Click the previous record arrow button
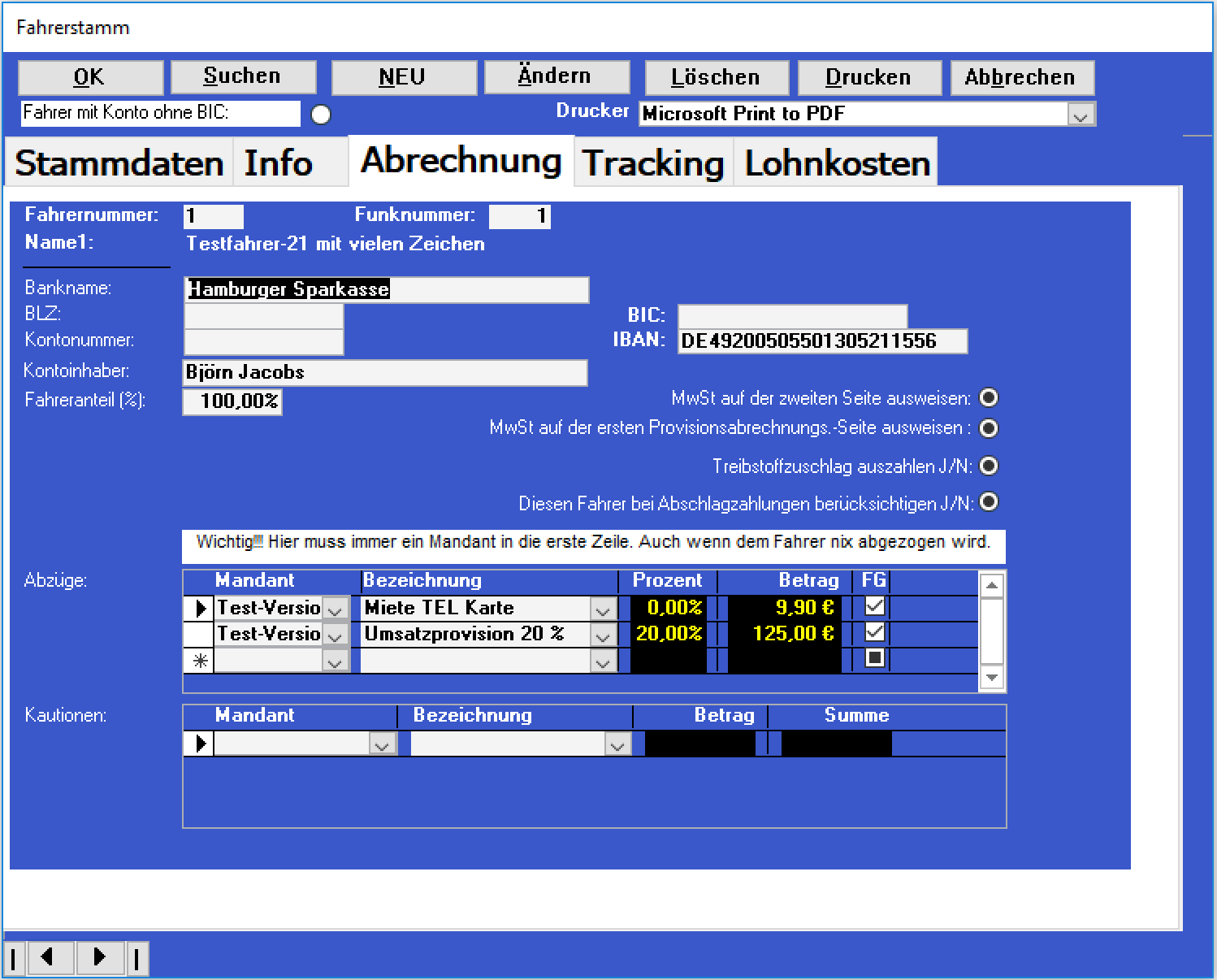The image size is (1217, 980). click(x=50, y=958)
